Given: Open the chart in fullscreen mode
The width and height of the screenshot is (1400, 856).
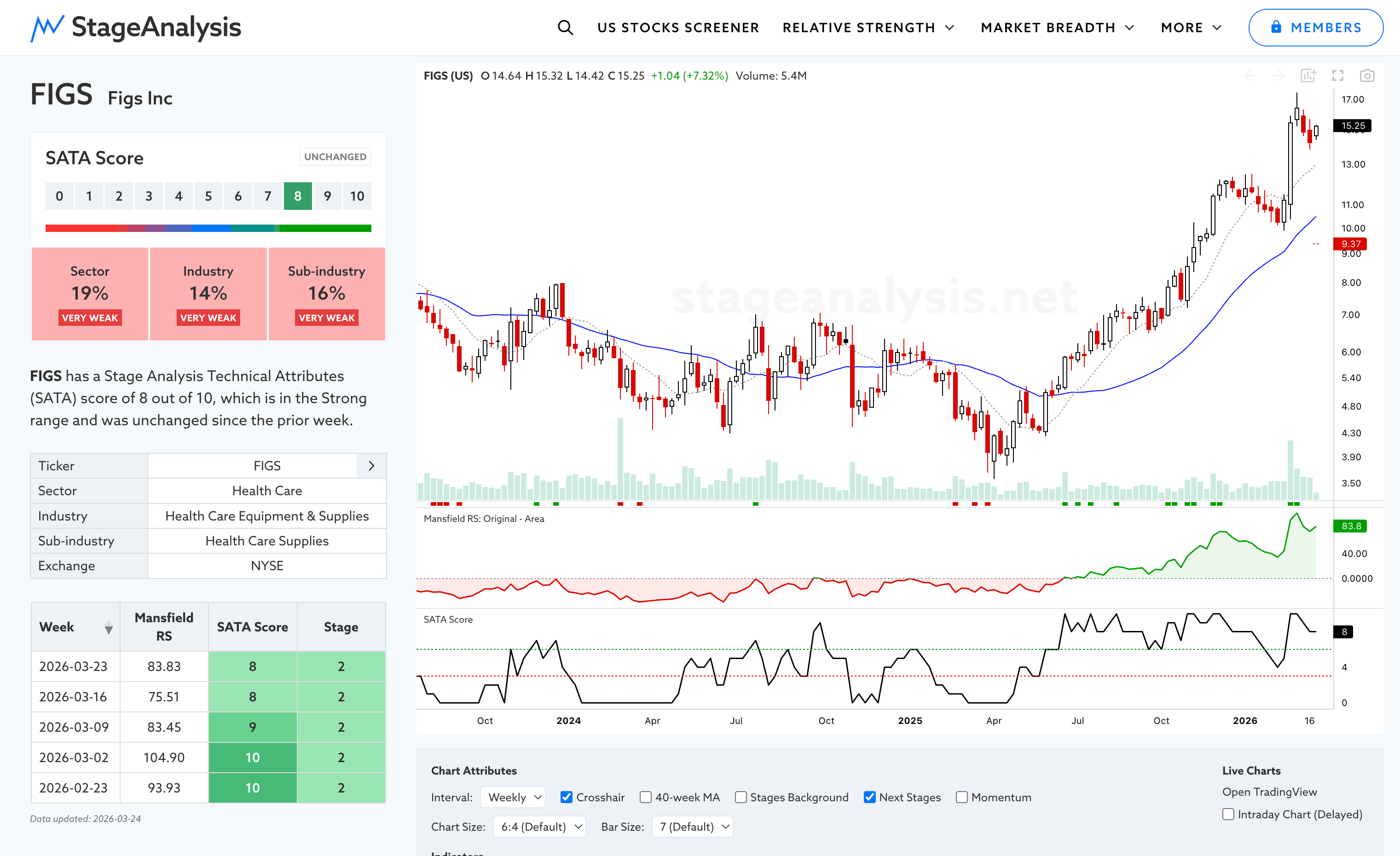Looking at the screenshot, I should 1337,75.
